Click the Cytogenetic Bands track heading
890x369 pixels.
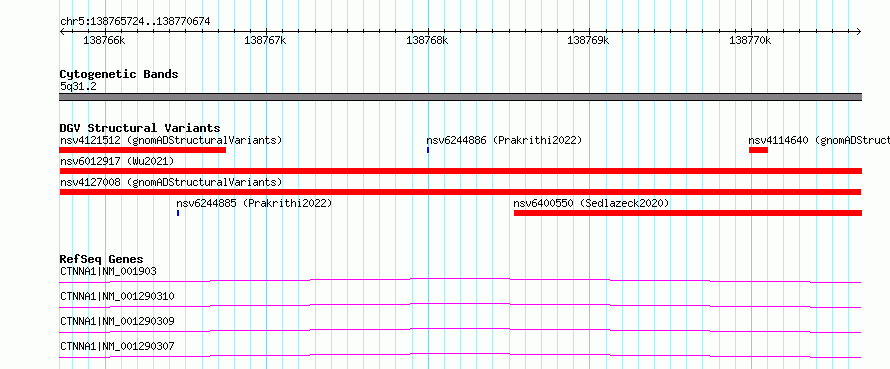point(119,74)
